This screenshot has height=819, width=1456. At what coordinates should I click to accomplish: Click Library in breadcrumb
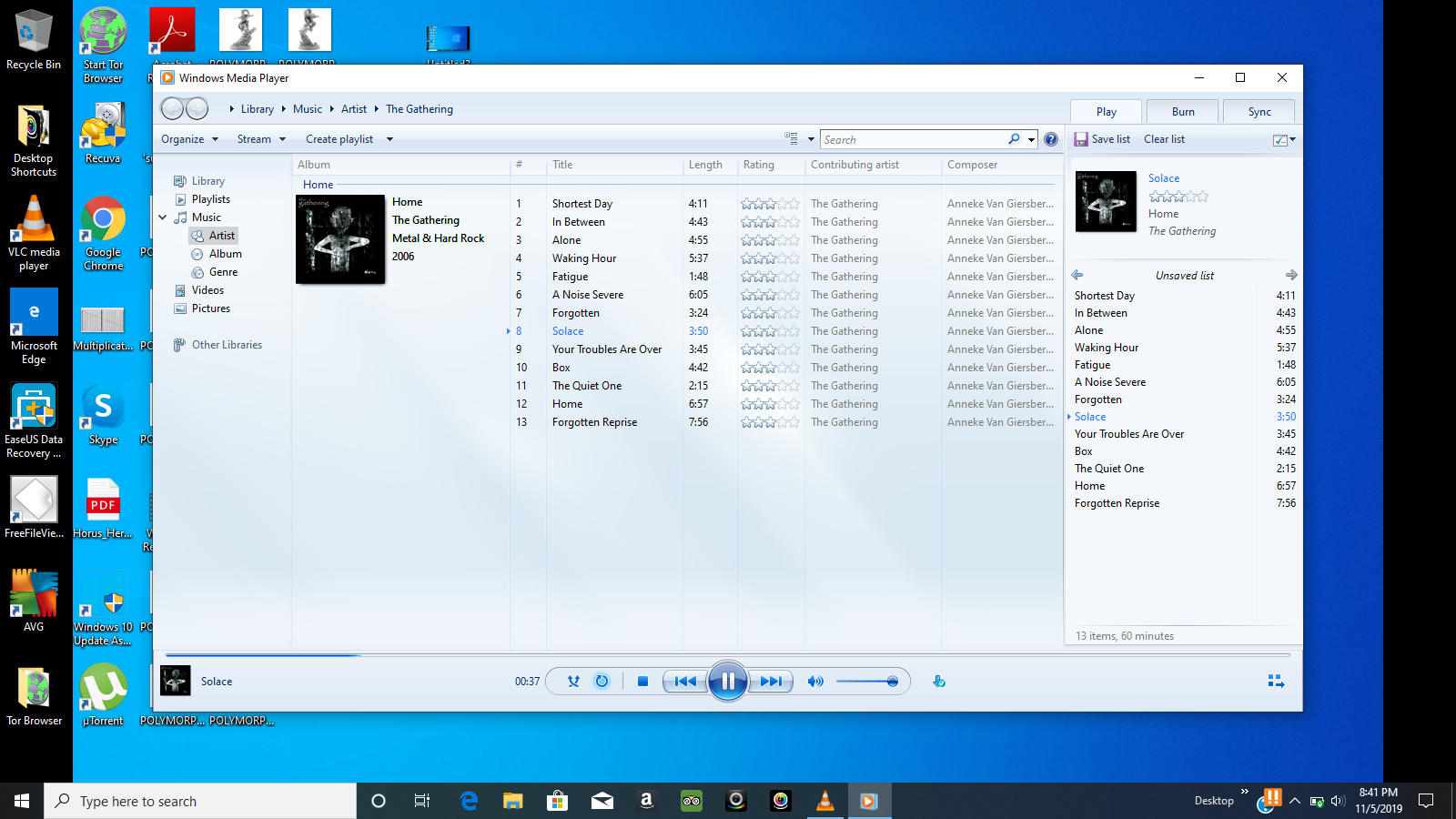(x=258, y=109)
